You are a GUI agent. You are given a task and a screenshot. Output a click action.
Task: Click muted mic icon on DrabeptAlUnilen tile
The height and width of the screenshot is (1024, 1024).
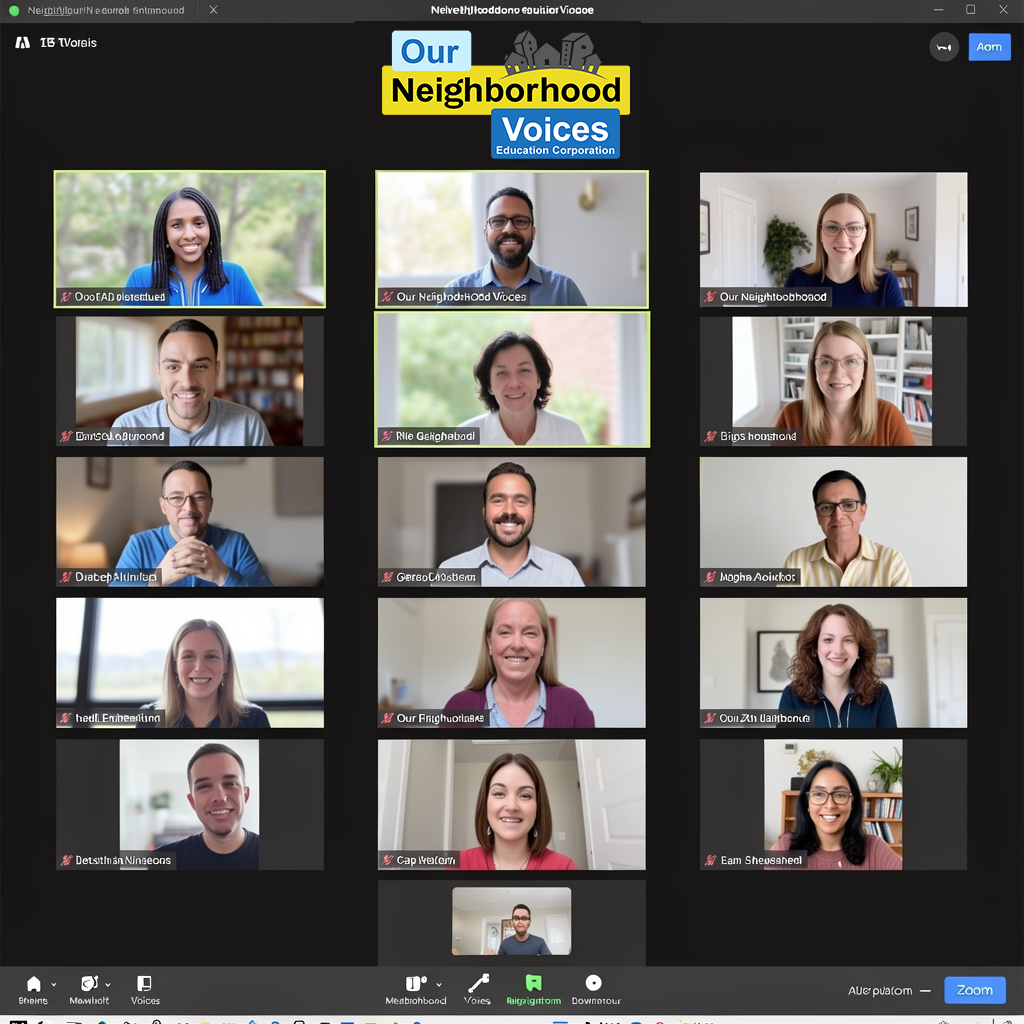[65, 577]
